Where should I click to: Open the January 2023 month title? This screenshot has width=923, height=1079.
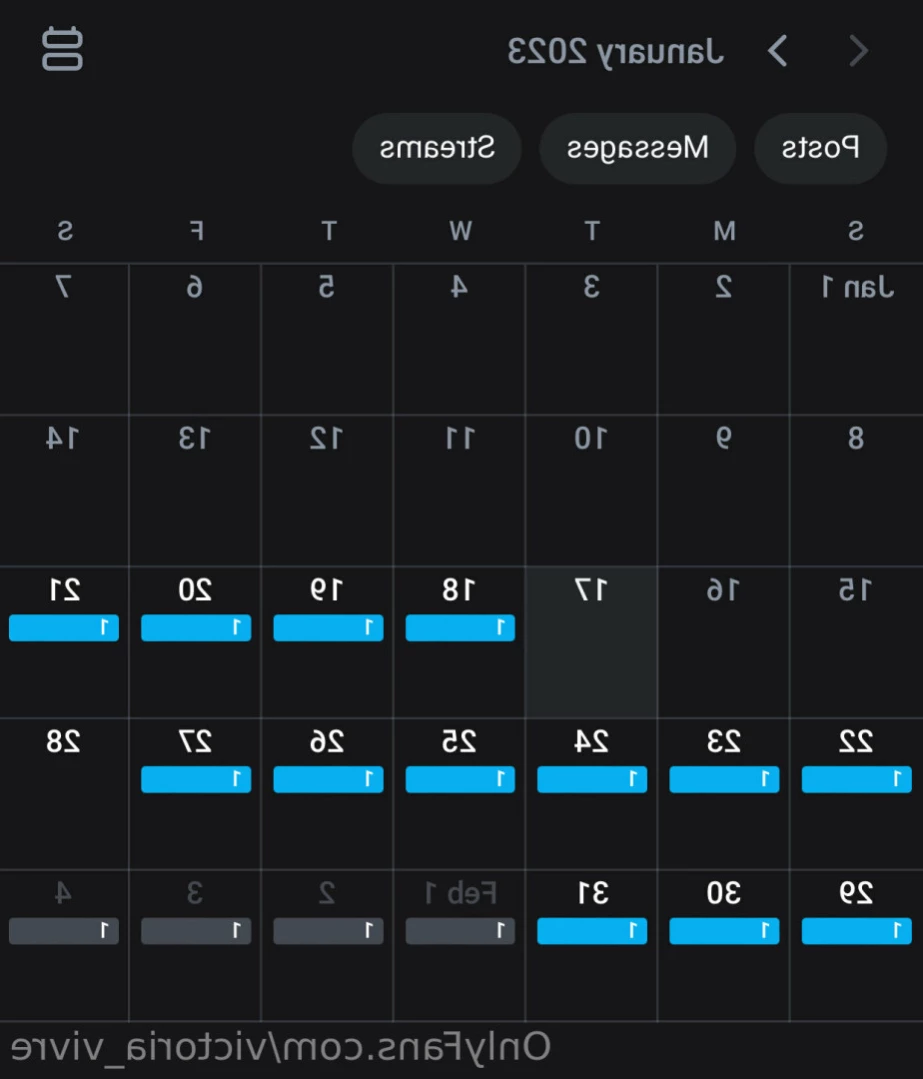[x=615, y=52]
